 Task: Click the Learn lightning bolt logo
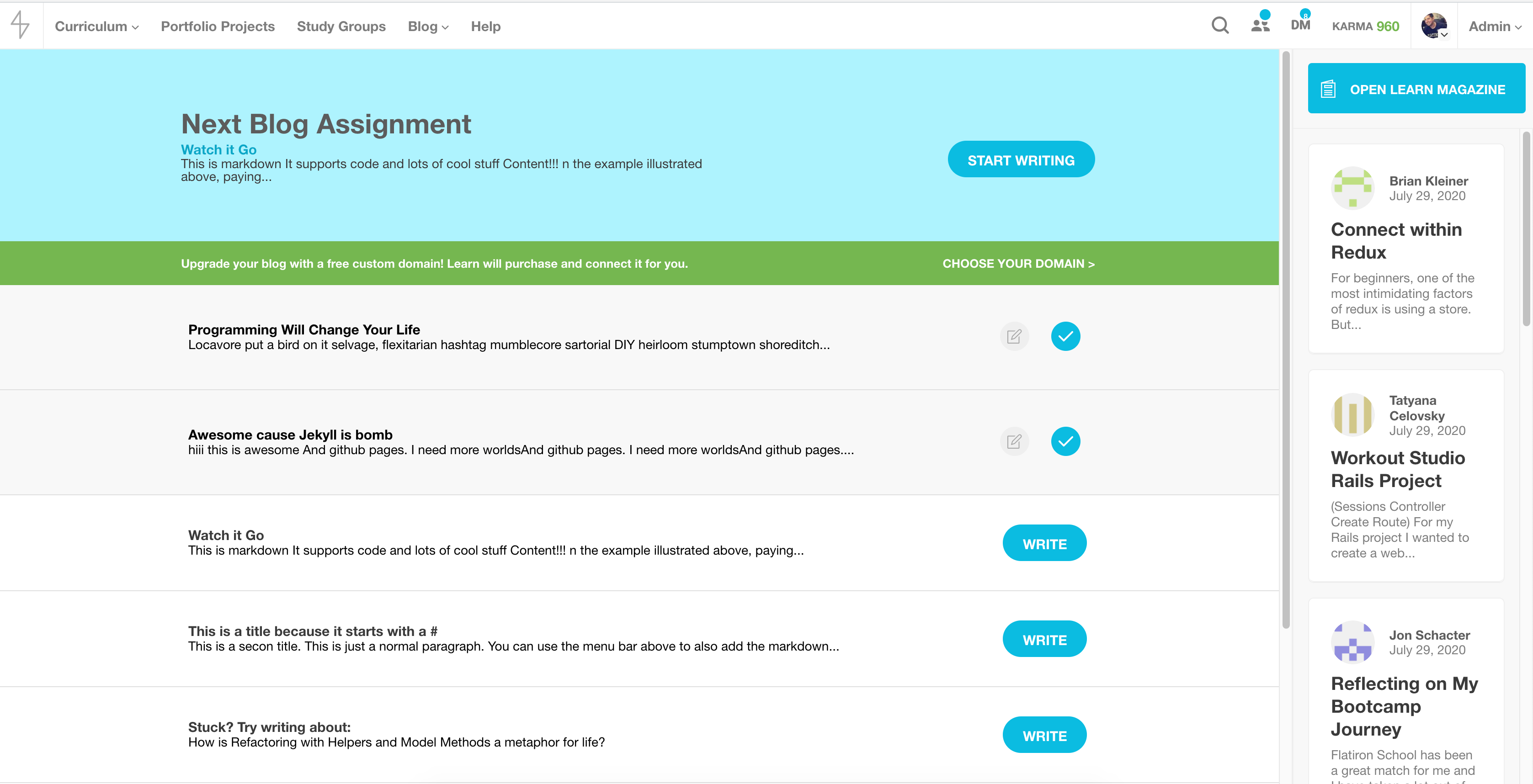[20, 25]
